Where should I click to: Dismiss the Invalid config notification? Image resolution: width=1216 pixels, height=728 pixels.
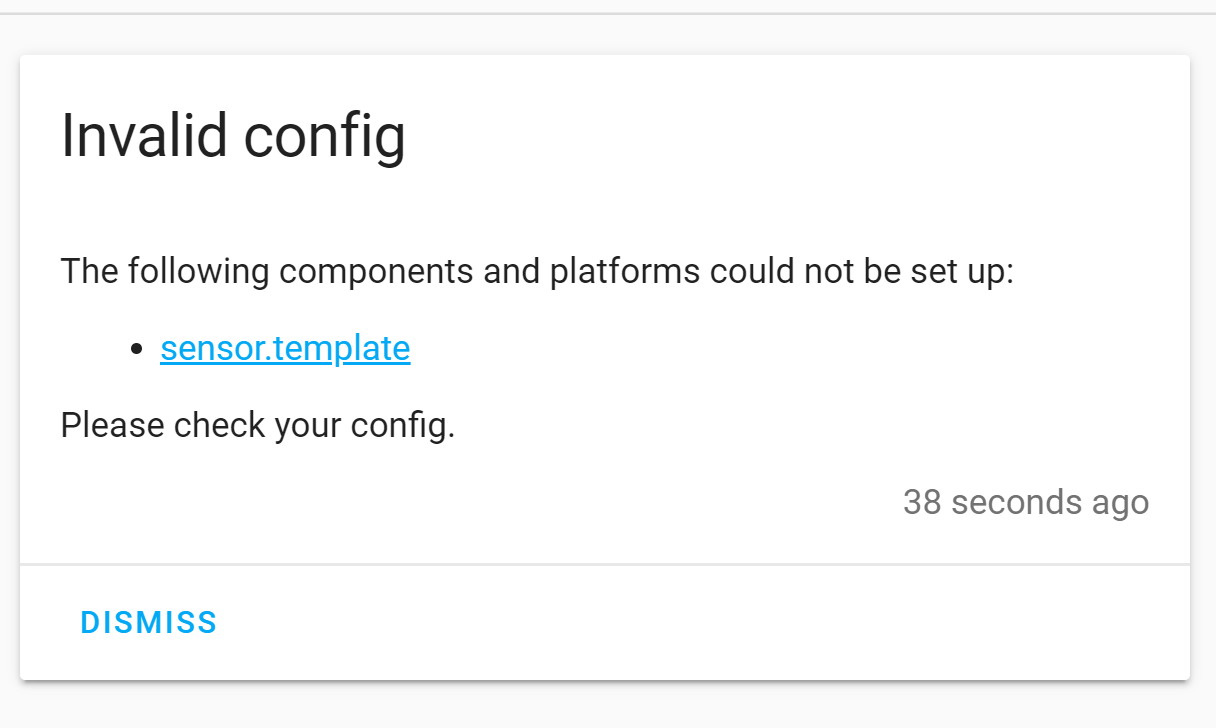pyautogui.click(x=148, y=622)
